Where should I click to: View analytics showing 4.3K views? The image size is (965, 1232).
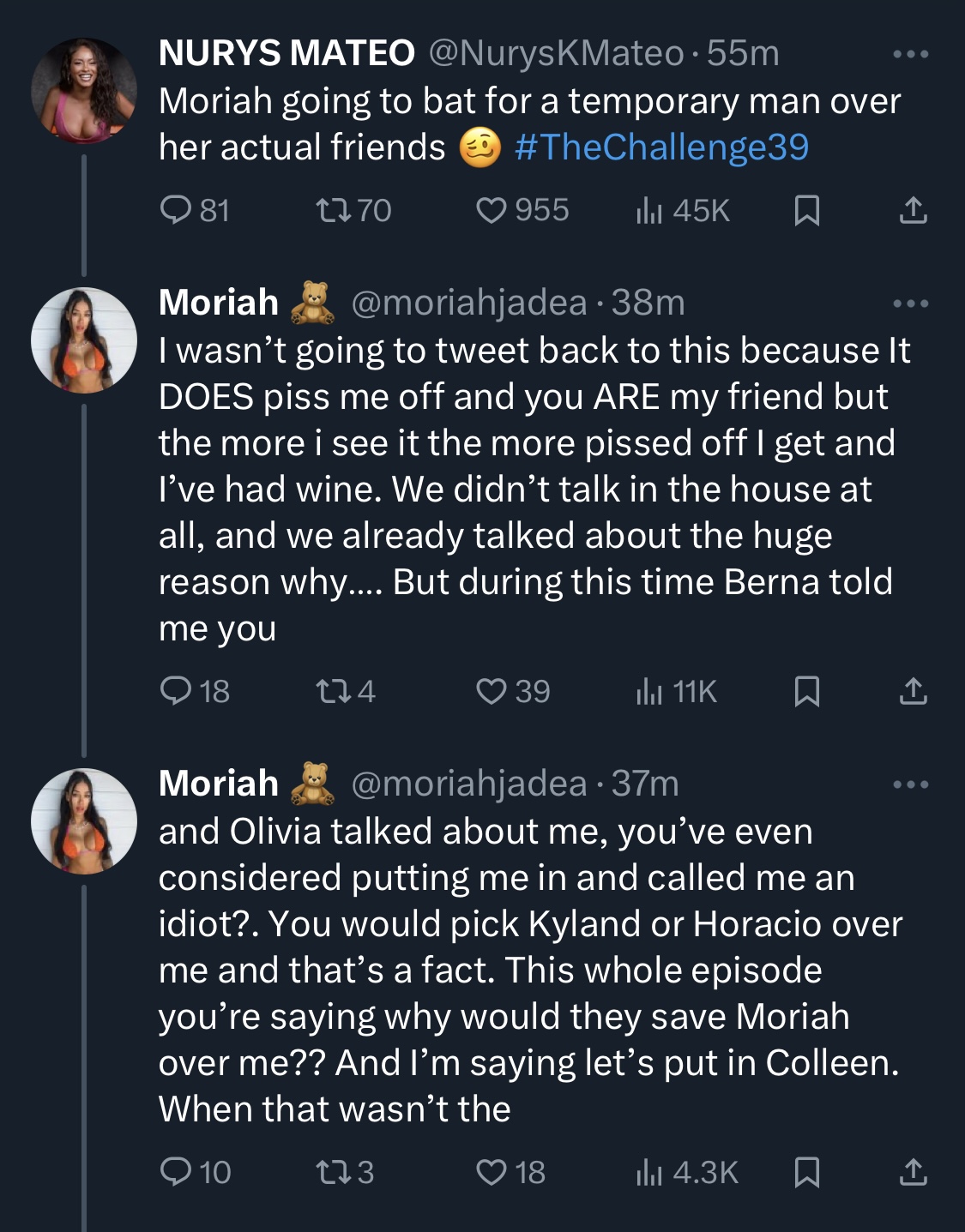point(687,1172)
